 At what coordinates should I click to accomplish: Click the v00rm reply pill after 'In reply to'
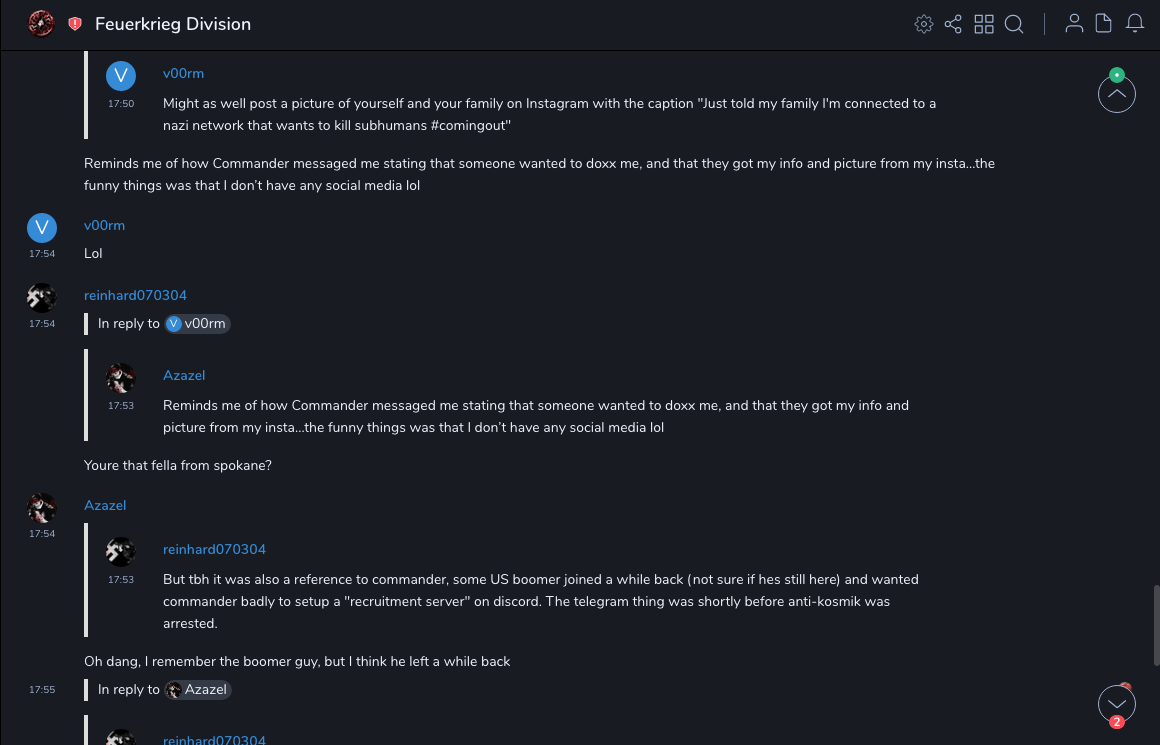click(x=198, y=324)
